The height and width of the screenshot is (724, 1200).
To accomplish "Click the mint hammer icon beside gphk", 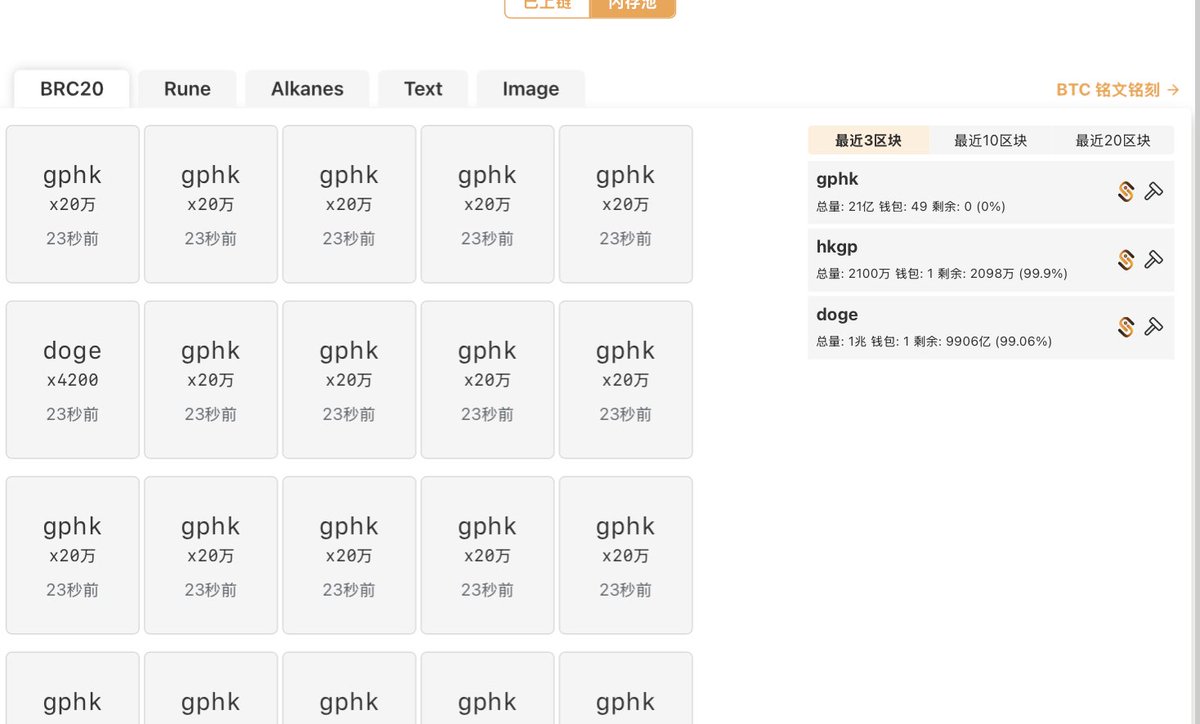I will tap(1155, 192).
